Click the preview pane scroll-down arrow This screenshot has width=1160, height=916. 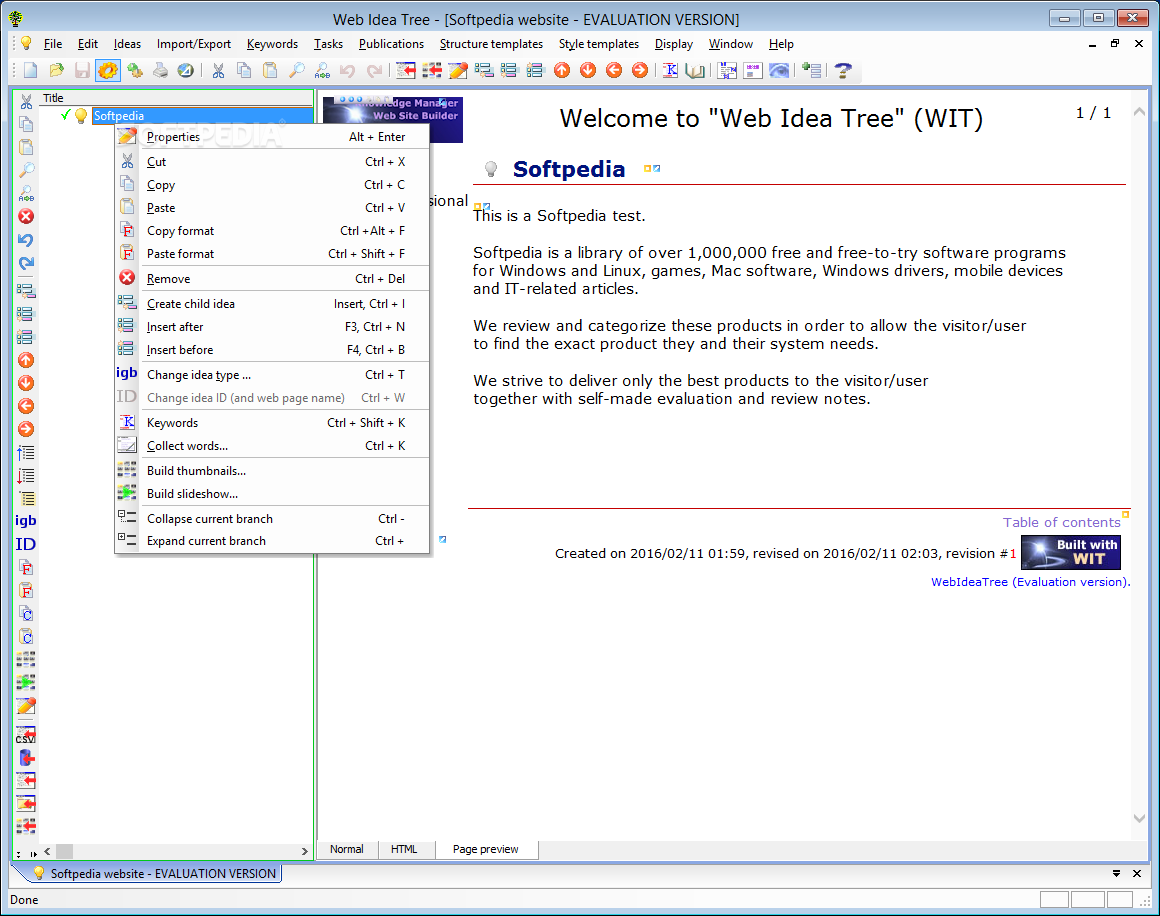1139,818
